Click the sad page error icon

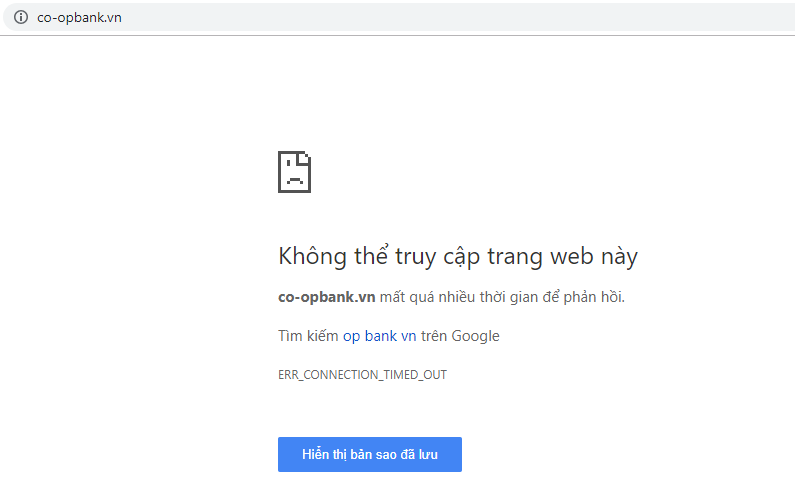tap(295, 172)
